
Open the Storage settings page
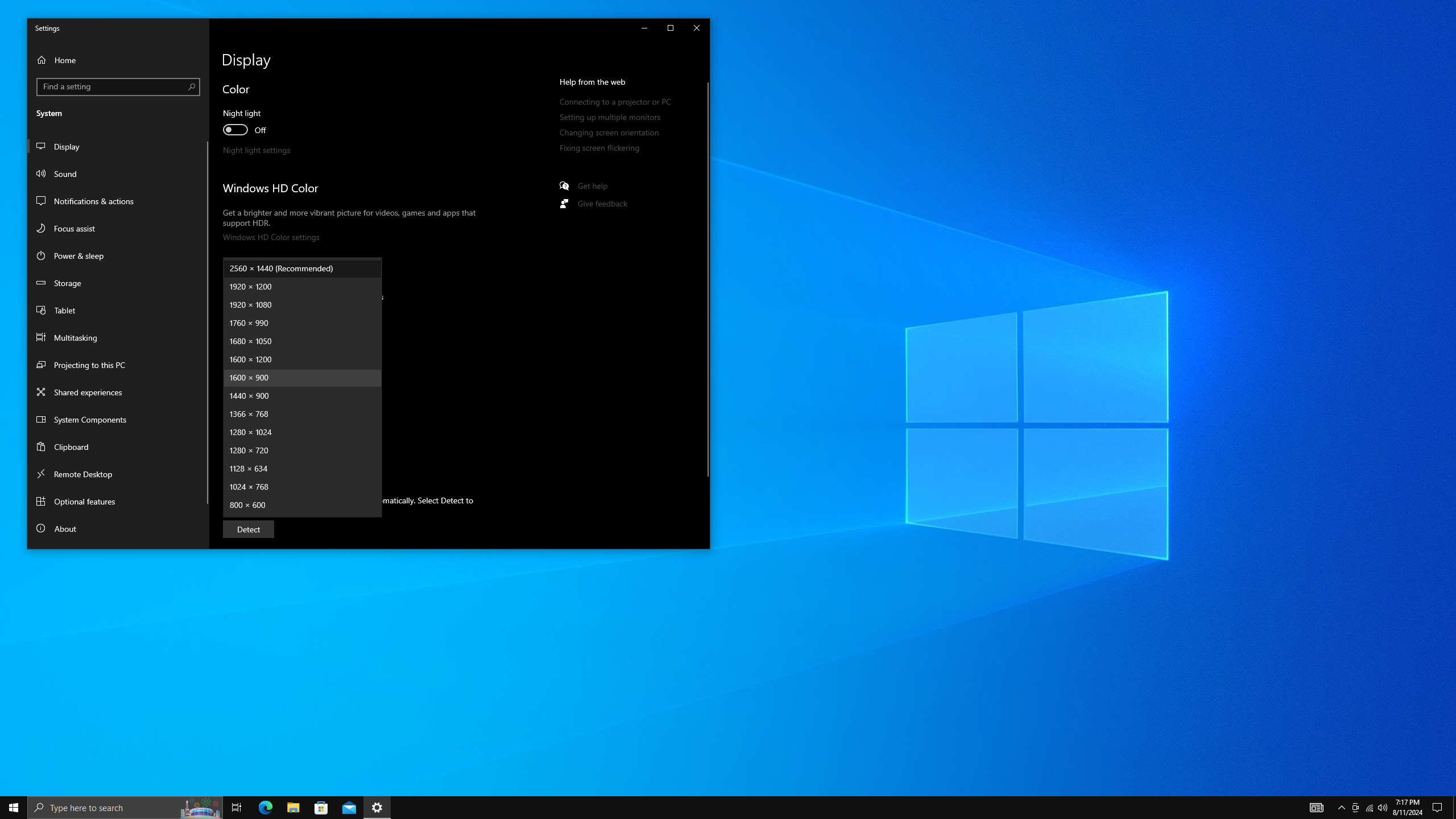pyautogui.click(x=68, y=283)
